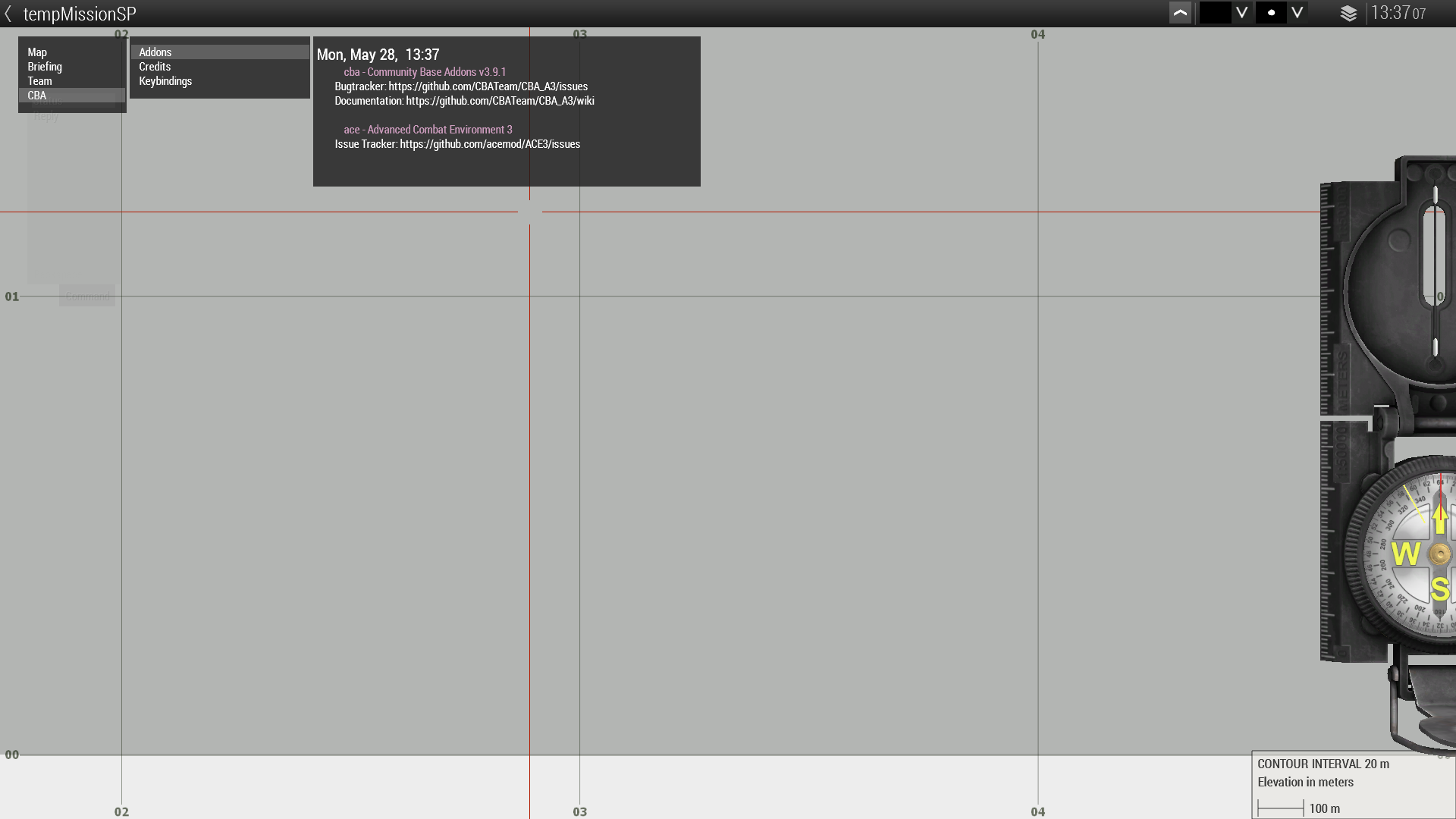Open the marker shape dropdown arrow

coord(1298,13)
